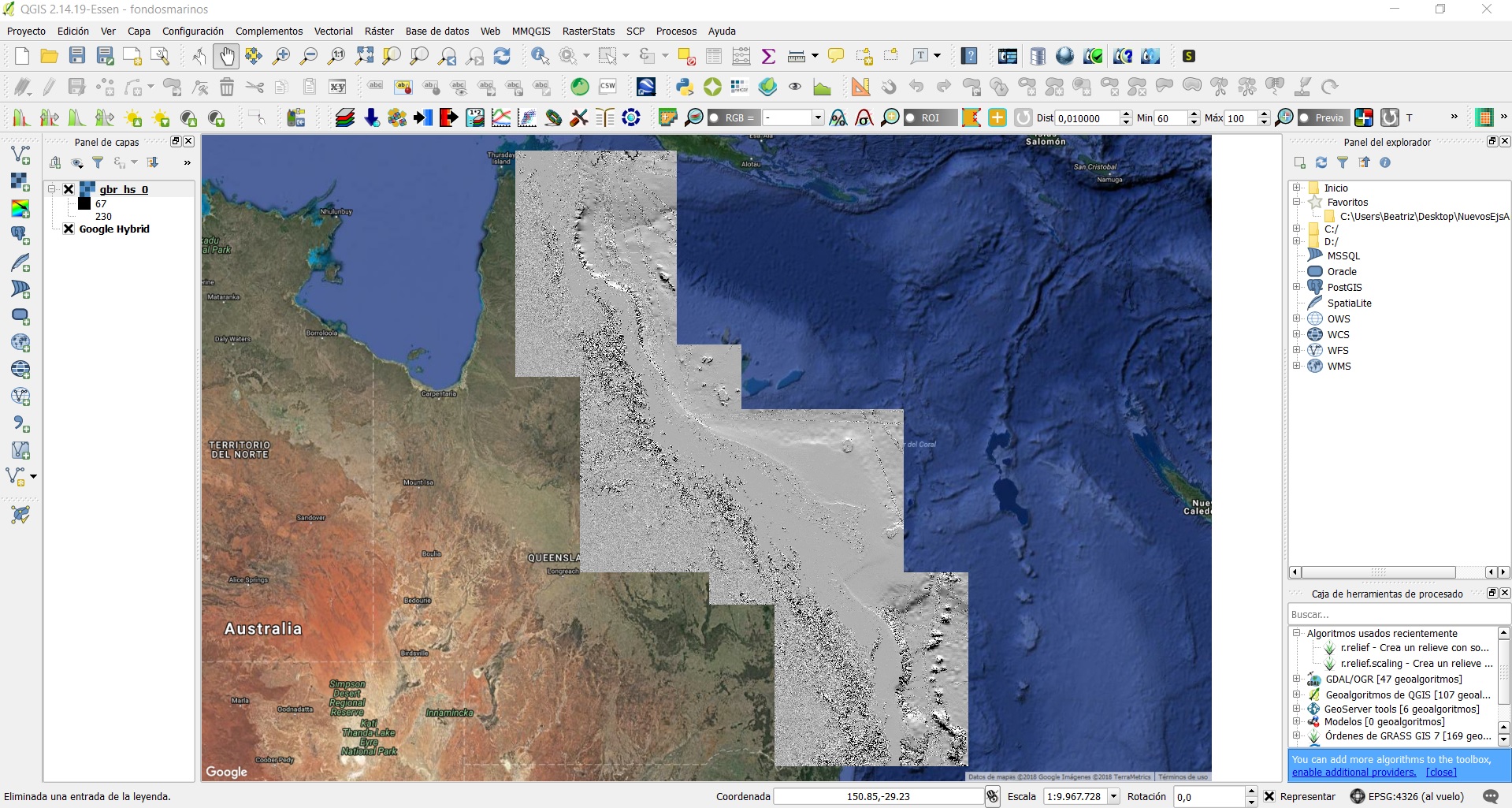The height and width of the screenshot is (808, 1512).
Task: Click the Zoom Out magnifier tool
Action: 309,56
